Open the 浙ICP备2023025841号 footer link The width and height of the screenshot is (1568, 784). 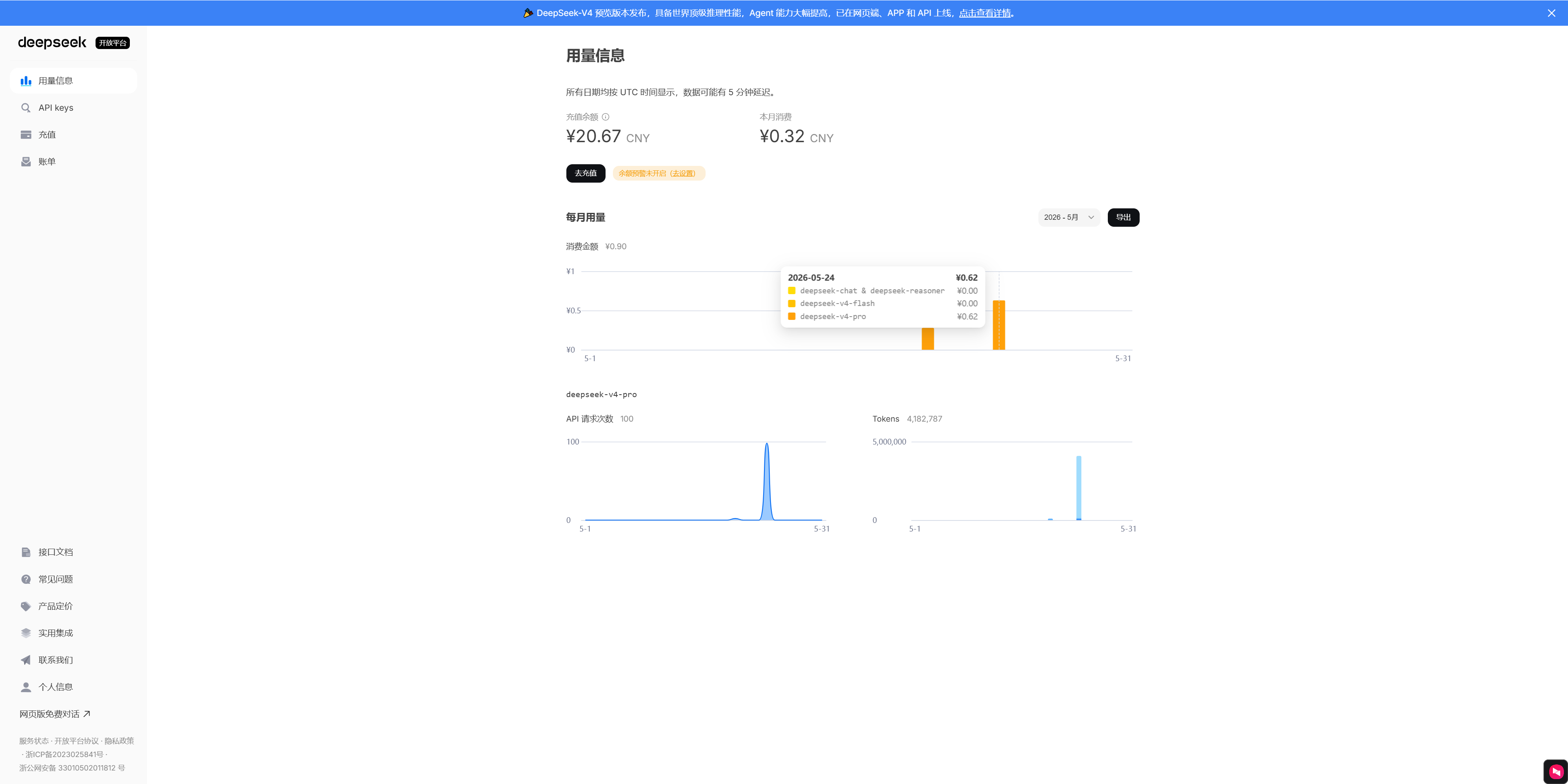click(x=64, y=754)
